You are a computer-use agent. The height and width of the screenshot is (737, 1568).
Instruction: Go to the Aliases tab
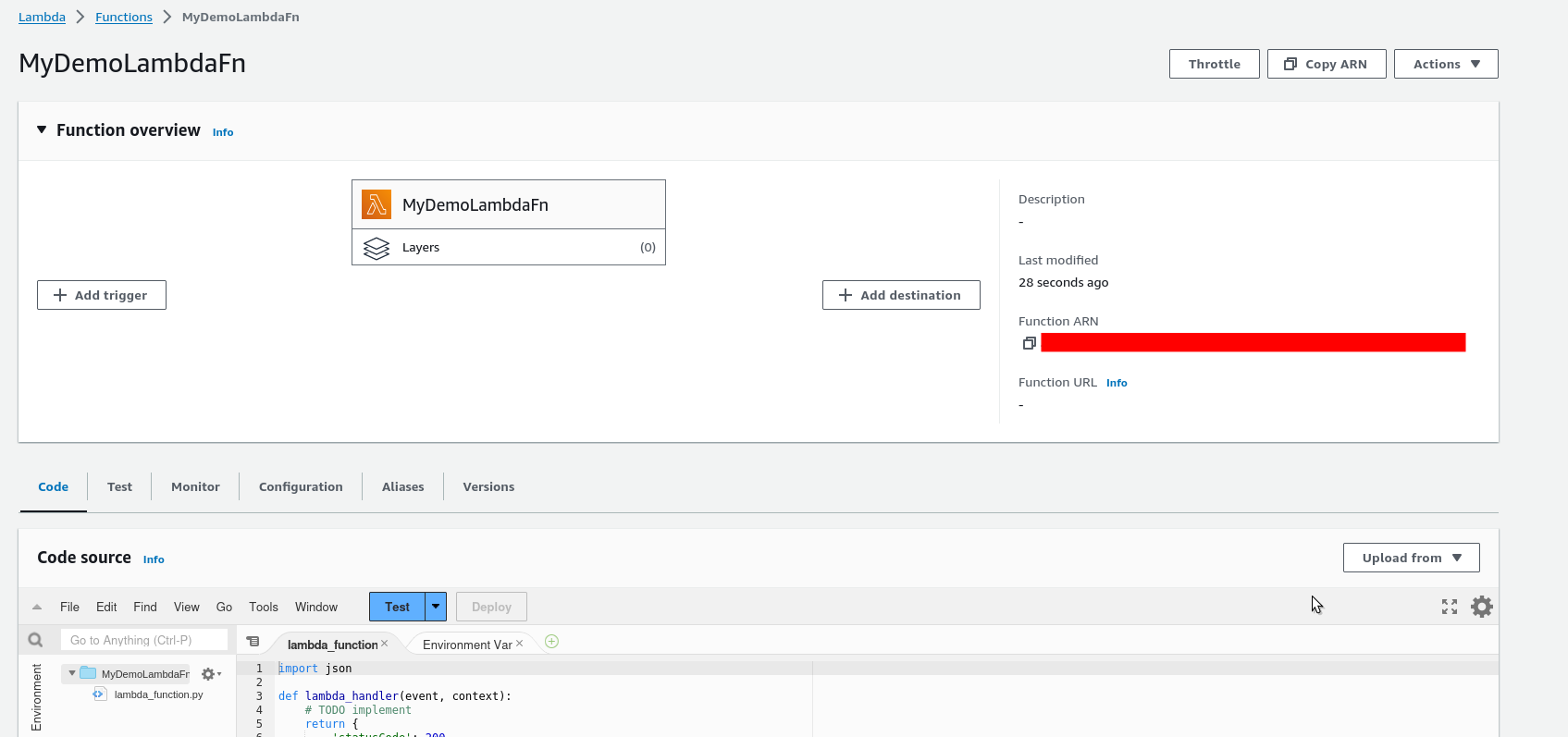point(403,487)
